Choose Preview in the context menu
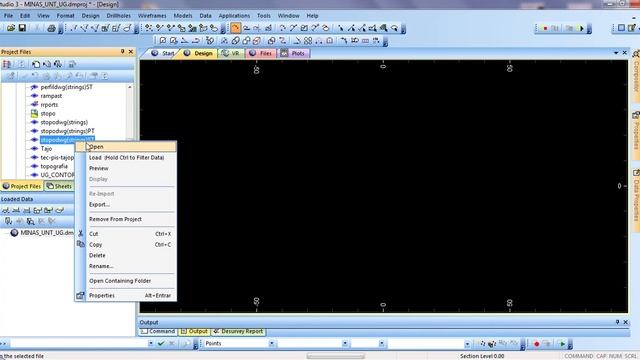Viewport: 640px width, 360px height. [126, 168]
